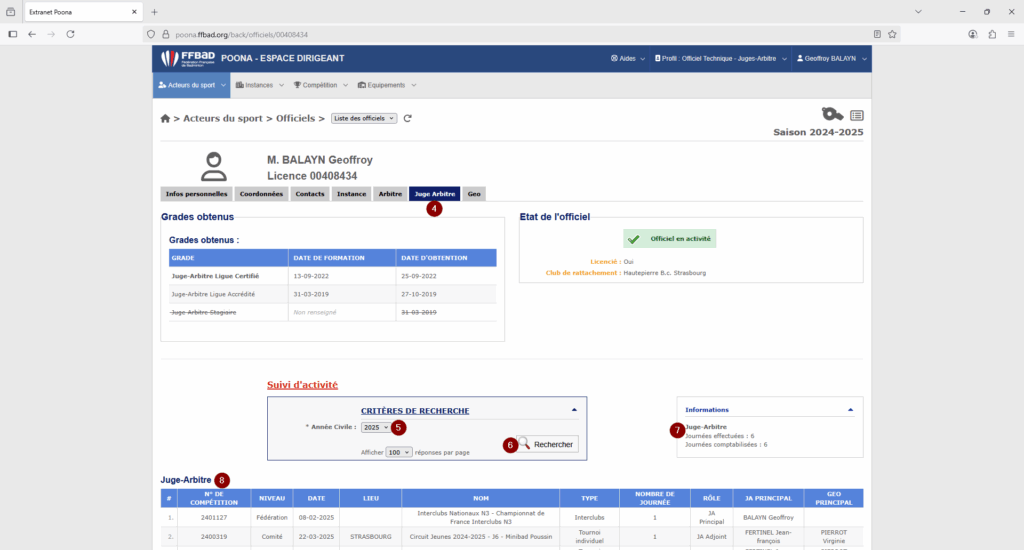The width and height of the screenshot is (1024, 550).
Task: Click the Officiel en activité status badge
Action: tap(669, 238)
